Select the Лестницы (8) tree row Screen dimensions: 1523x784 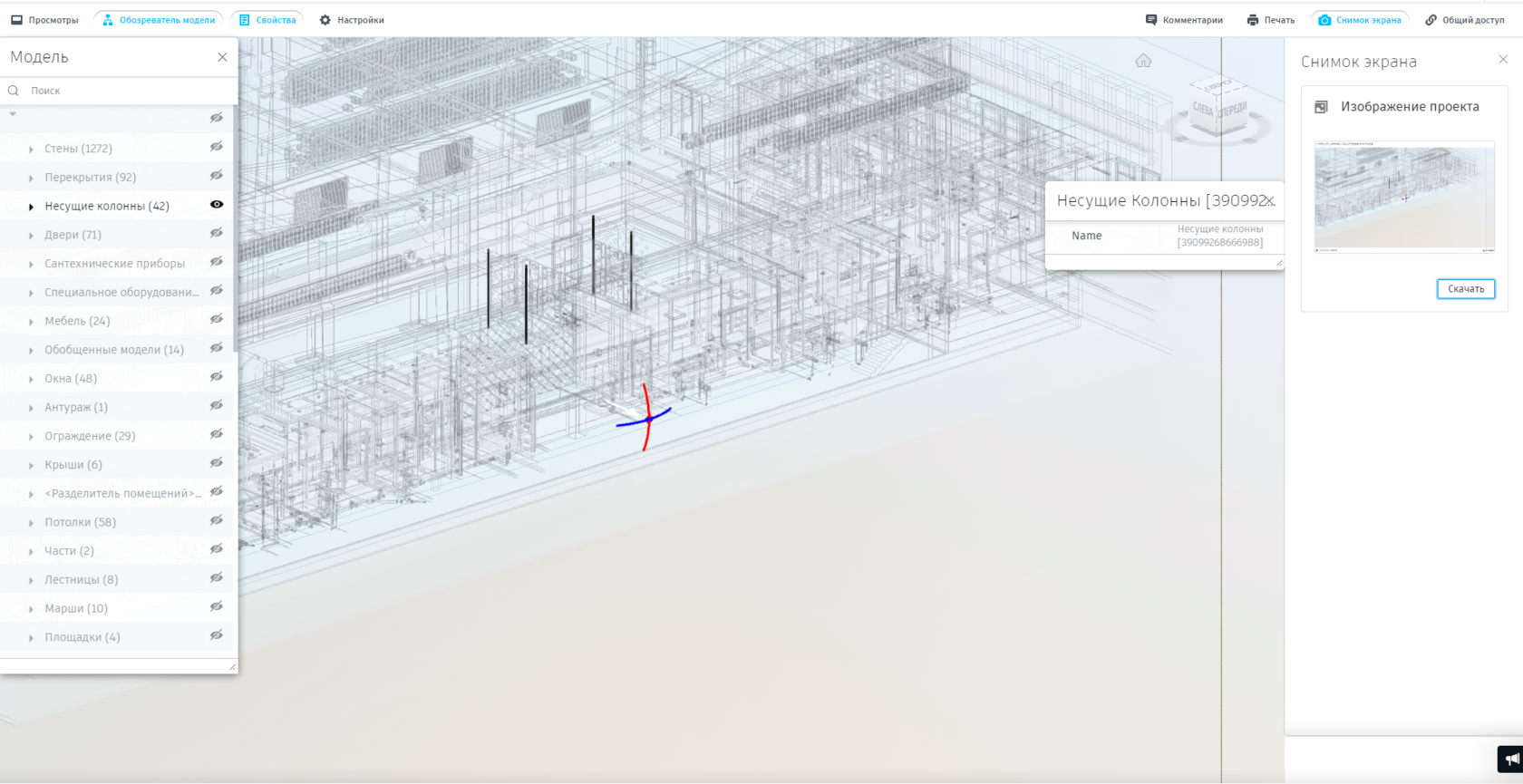click(116, 580)
